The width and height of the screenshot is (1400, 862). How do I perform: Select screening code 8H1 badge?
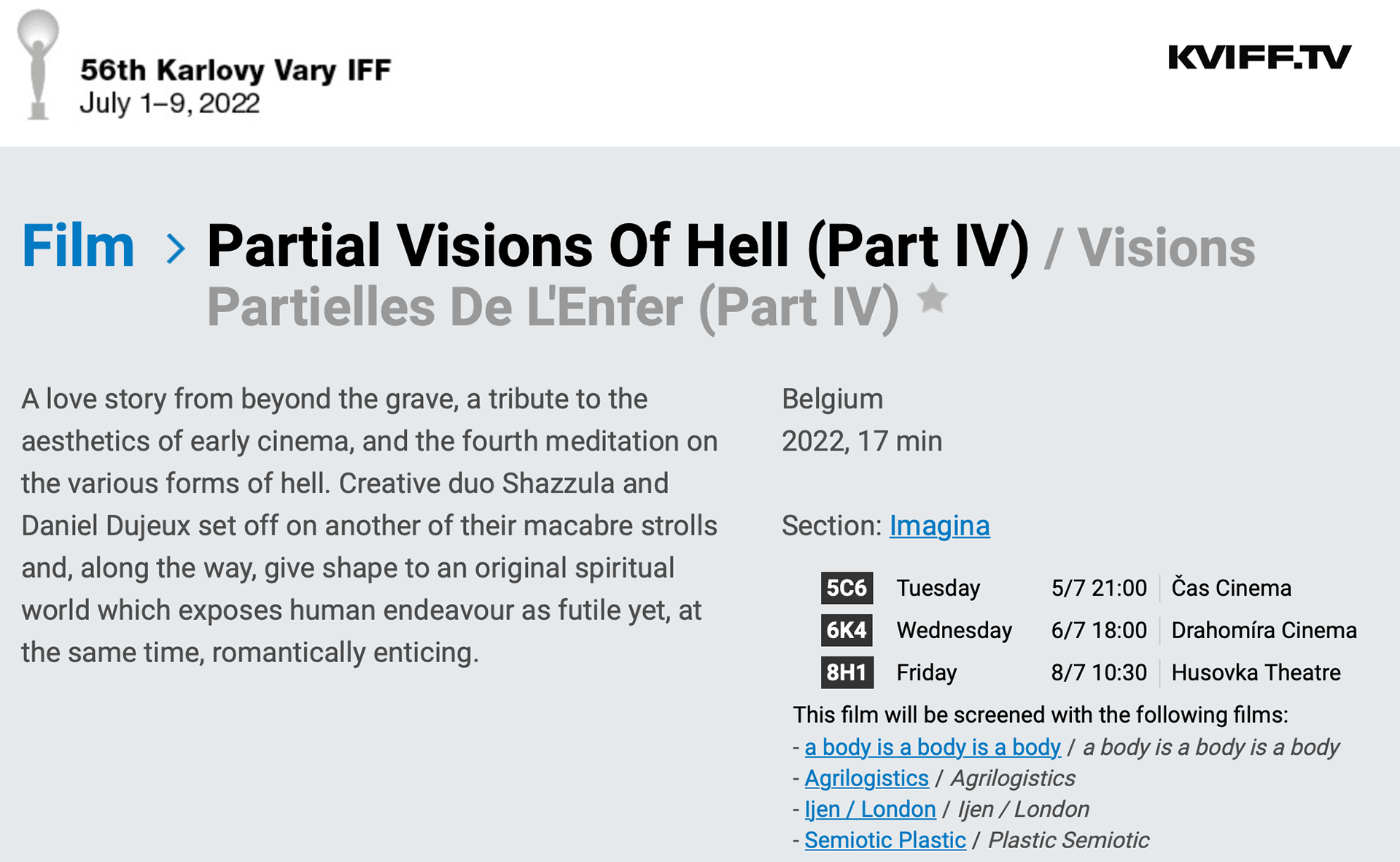pyautogui.click(x=847, y=672)
